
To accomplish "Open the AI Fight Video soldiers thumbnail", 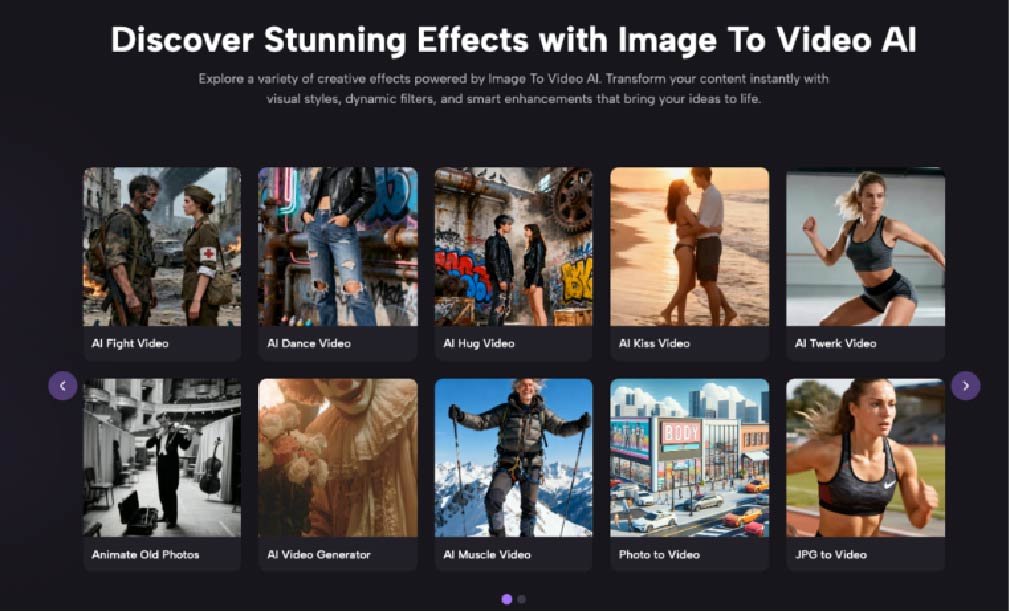I will (x=162, y=246).
